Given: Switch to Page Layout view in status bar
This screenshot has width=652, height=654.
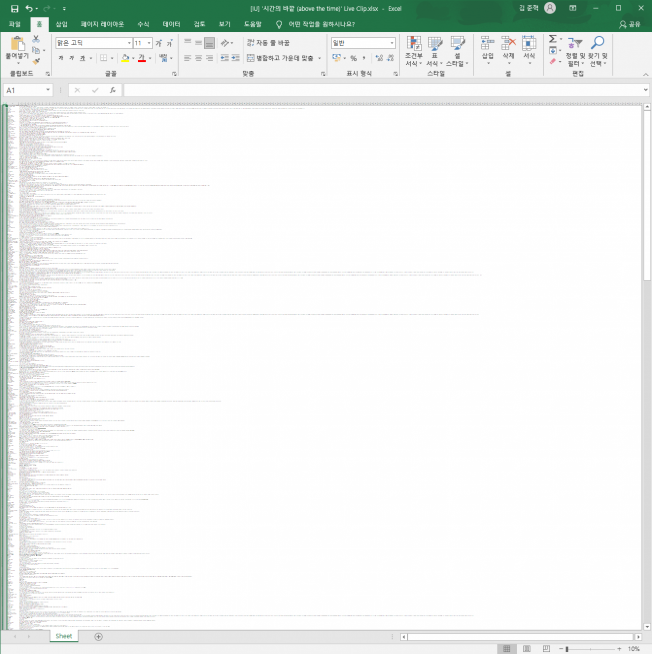Looking at the screenshot, I should tap(527, 649).
